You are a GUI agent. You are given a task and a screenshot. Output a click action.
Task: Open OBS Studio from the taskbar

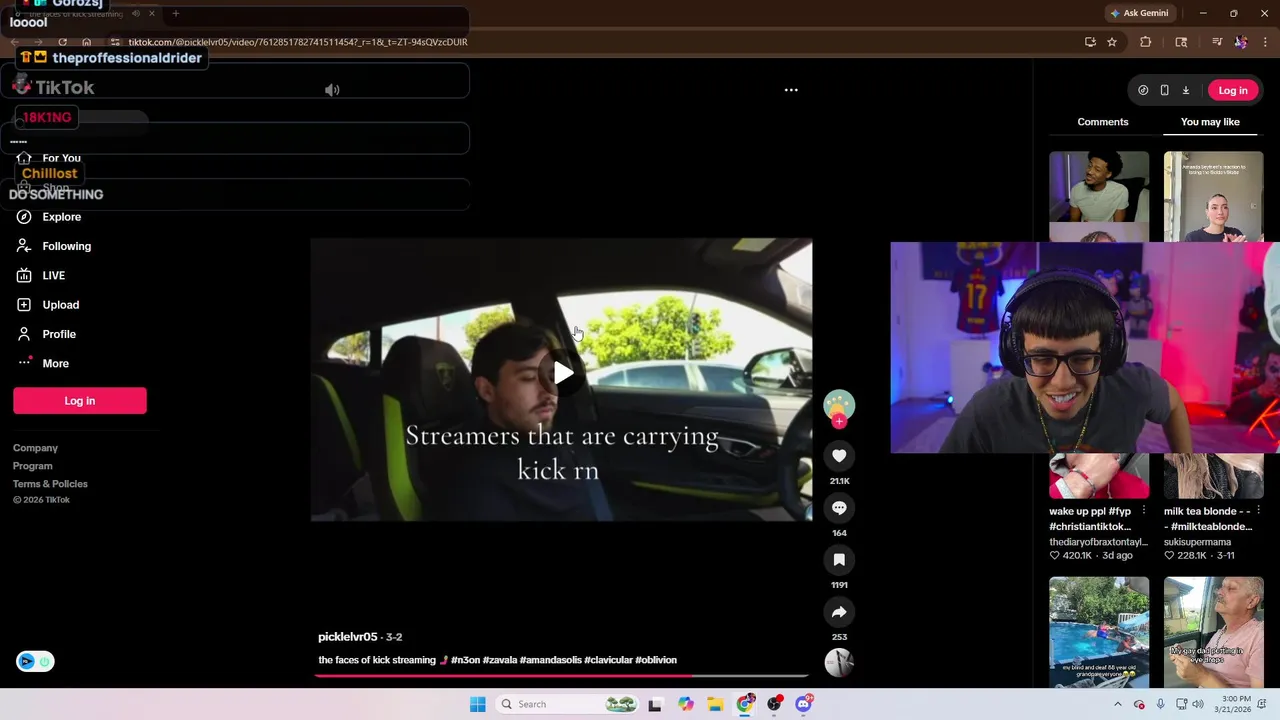pyautogui.click(x=774, y=704)
